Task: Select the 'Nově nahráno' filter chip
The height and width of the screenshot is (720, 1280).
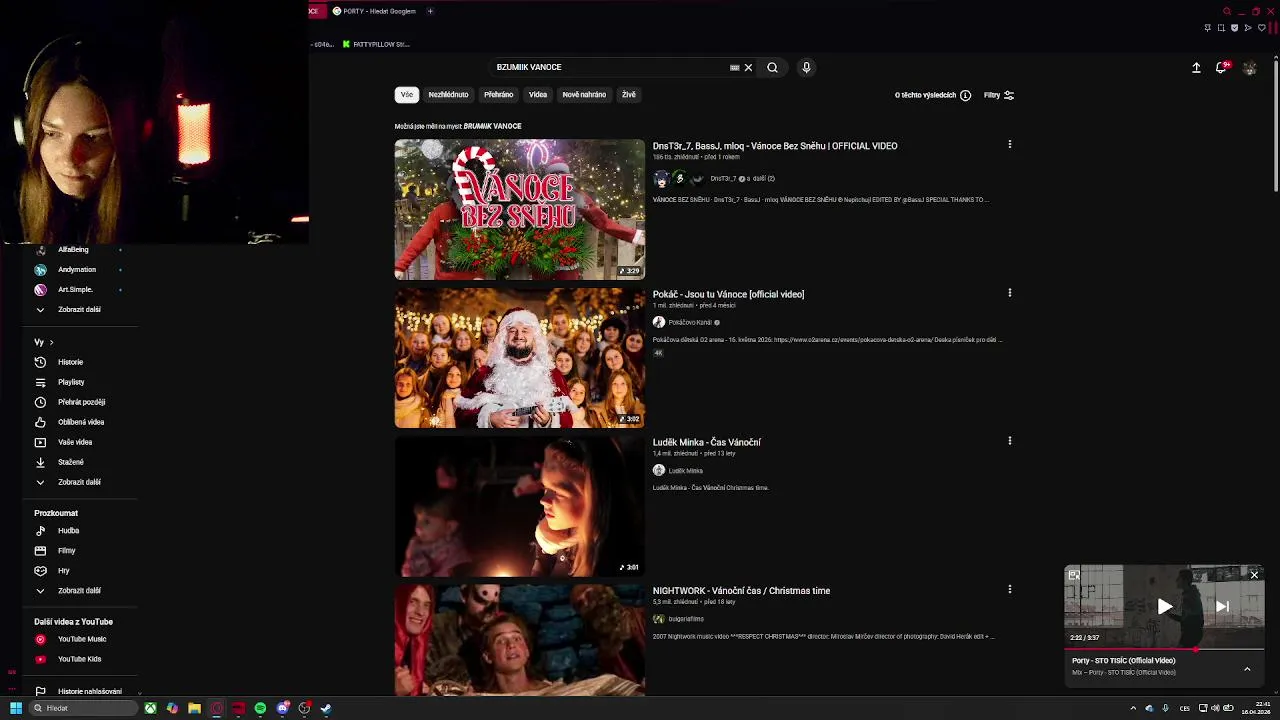Action: pyautogui.click(x=584, y=94)
